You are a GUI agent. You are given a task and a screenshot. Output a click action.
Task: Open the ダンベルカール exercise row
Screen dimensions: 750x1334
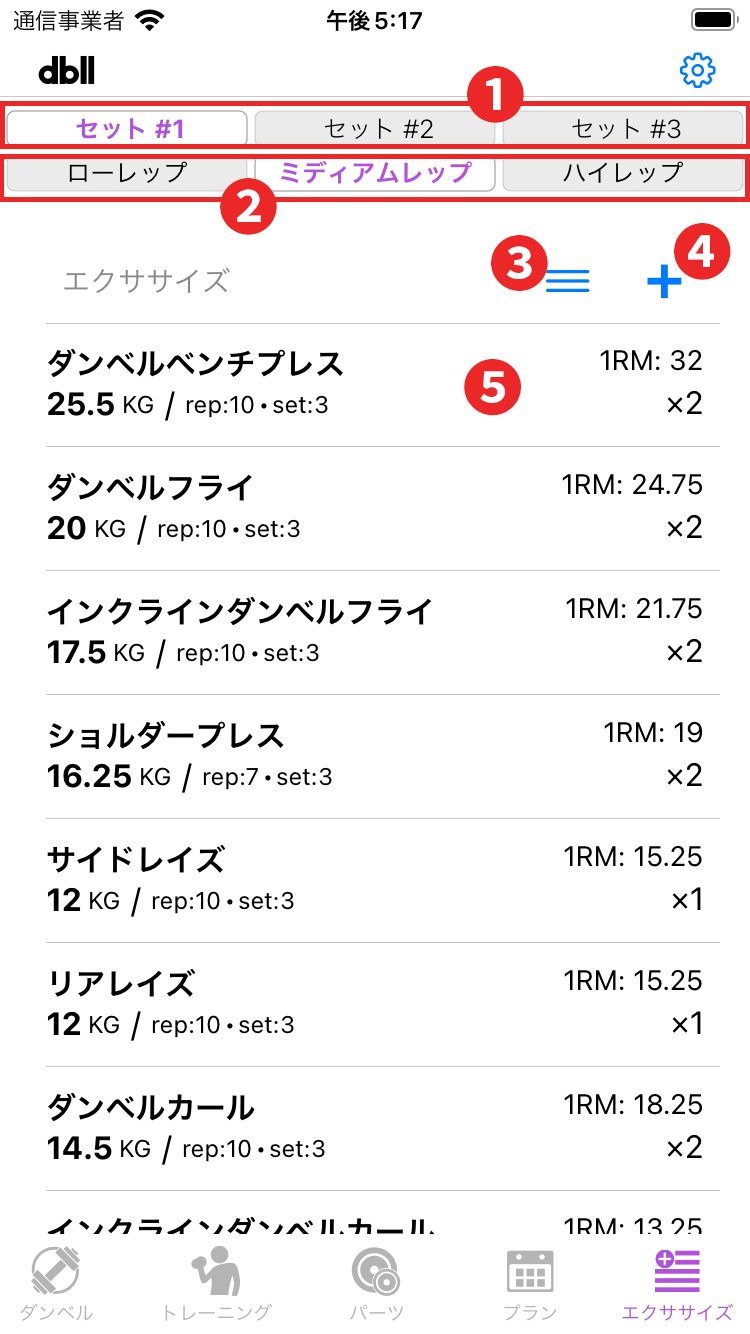(375, 1129)
